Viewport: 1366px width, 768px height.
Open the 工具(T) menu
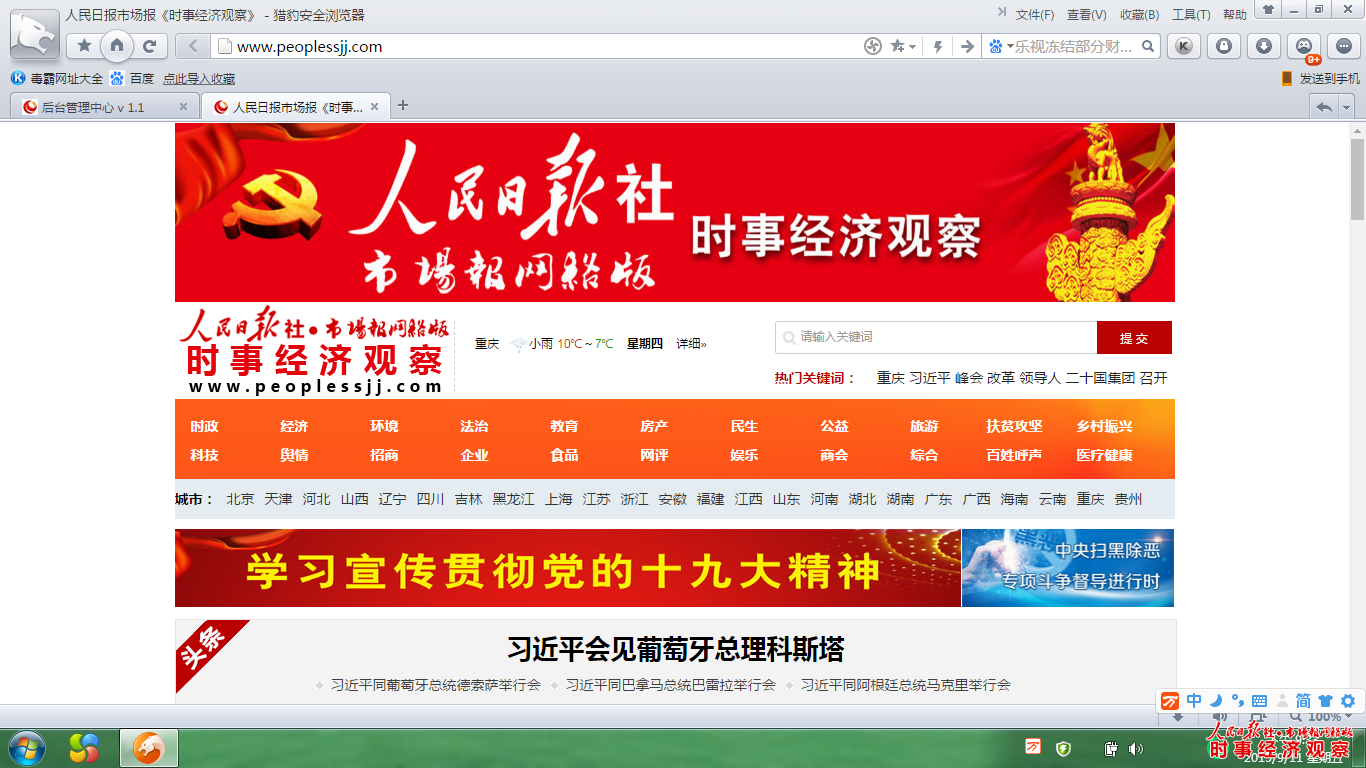(x=1191, y=15)
